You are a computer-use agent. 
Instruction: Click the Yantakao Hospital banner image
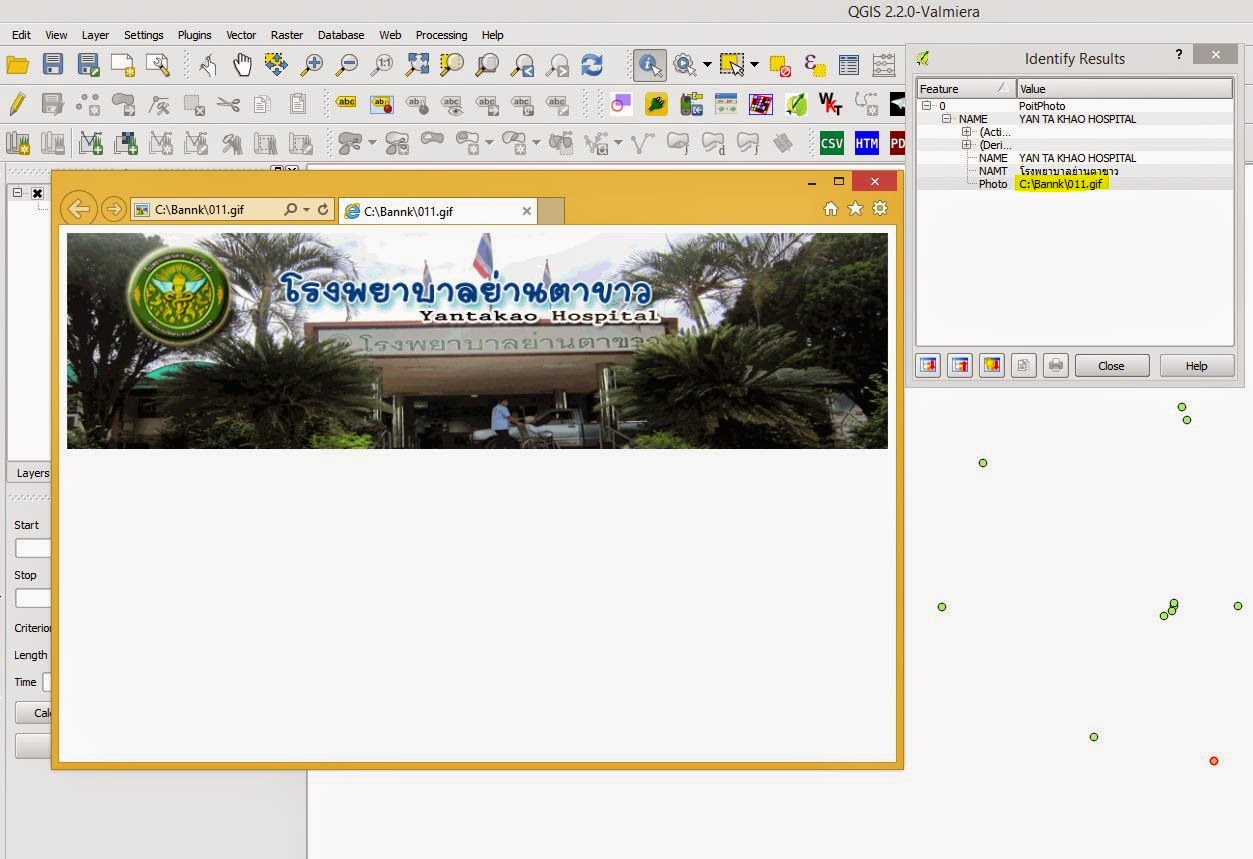477,341
